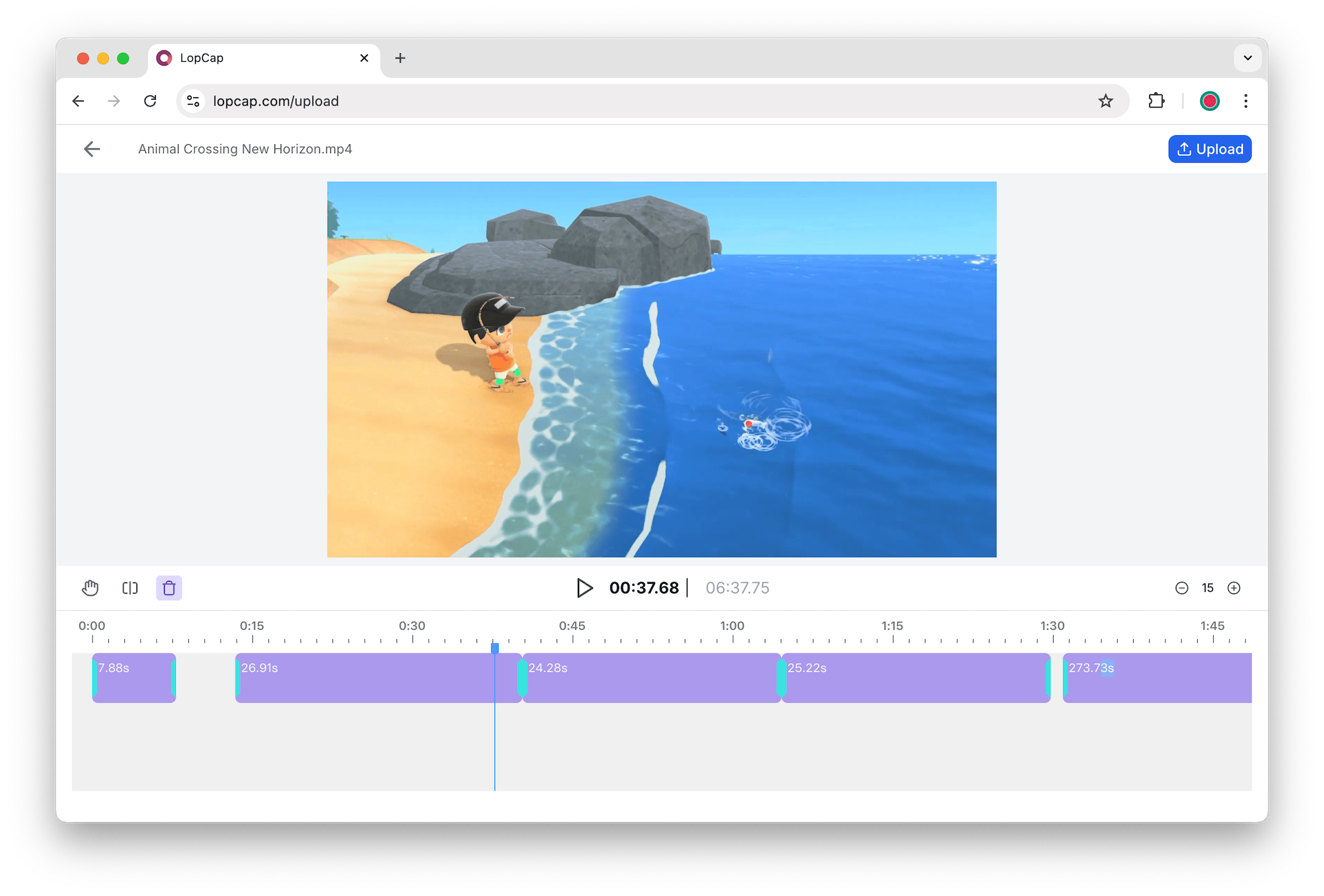Open the Chrome profile avatar
Viewport: 1324px width, 896px height.
pos(1210,101)
